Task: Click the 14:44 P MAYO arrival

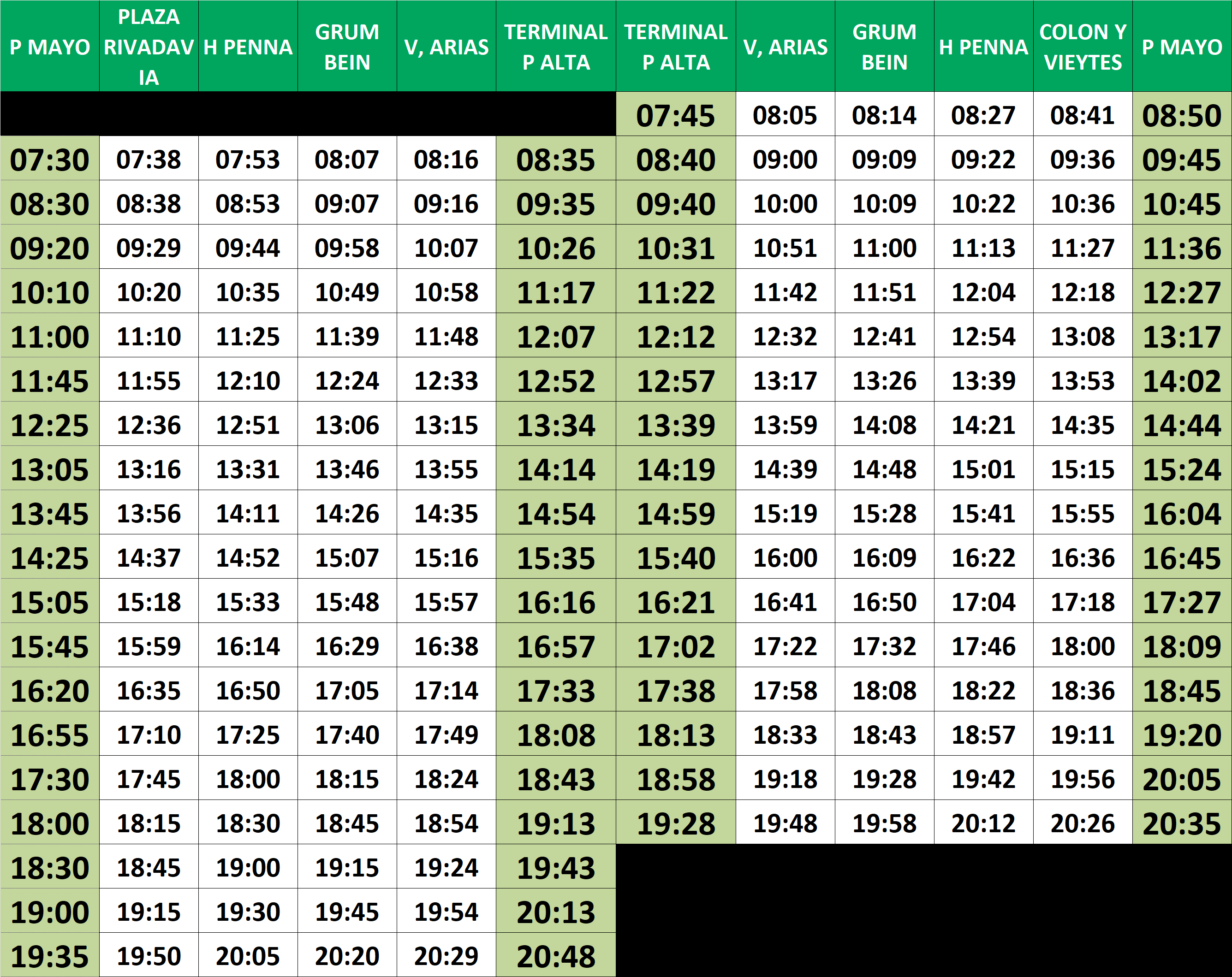Action: click(1182, 425)
